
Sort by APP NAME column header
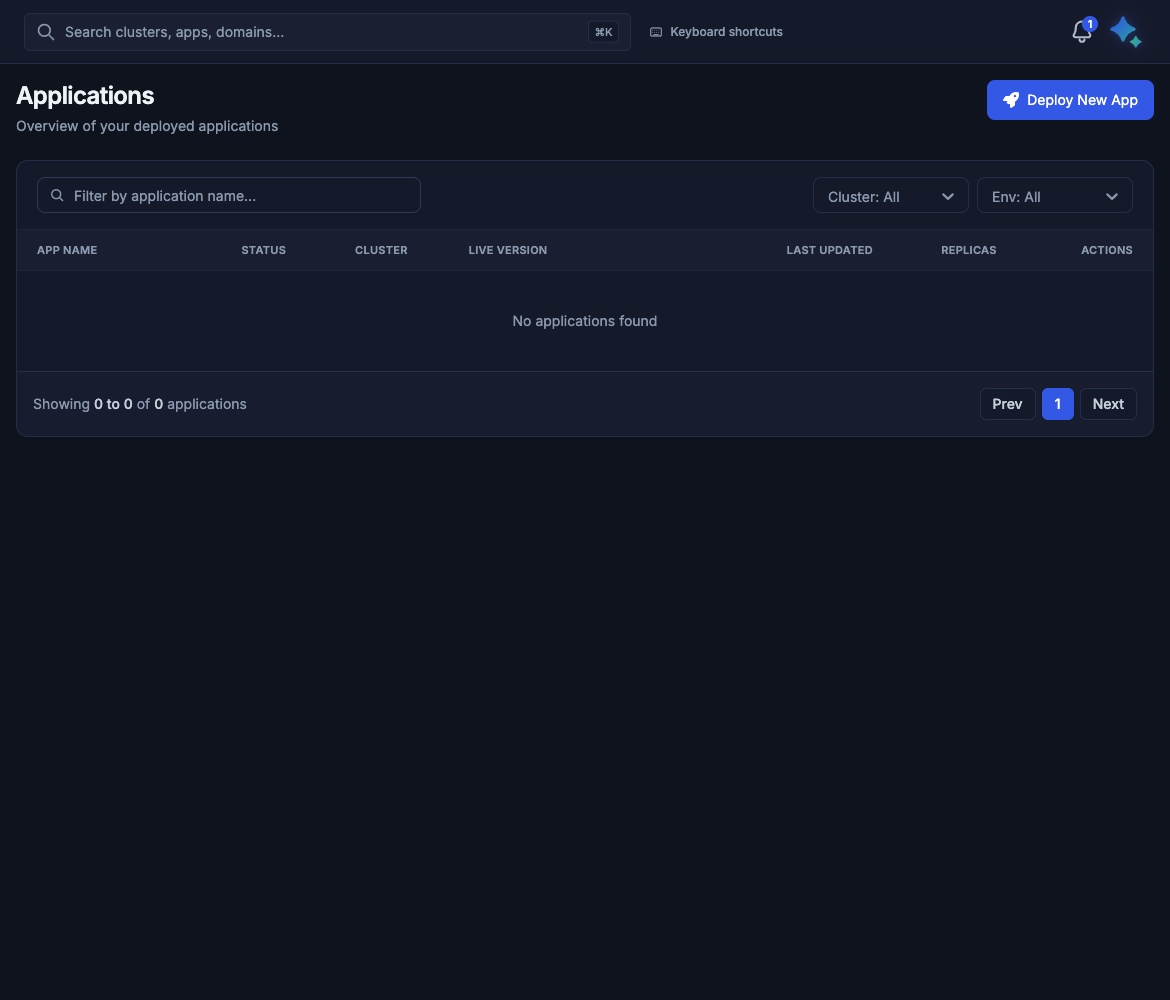click(x=67, y=251)
